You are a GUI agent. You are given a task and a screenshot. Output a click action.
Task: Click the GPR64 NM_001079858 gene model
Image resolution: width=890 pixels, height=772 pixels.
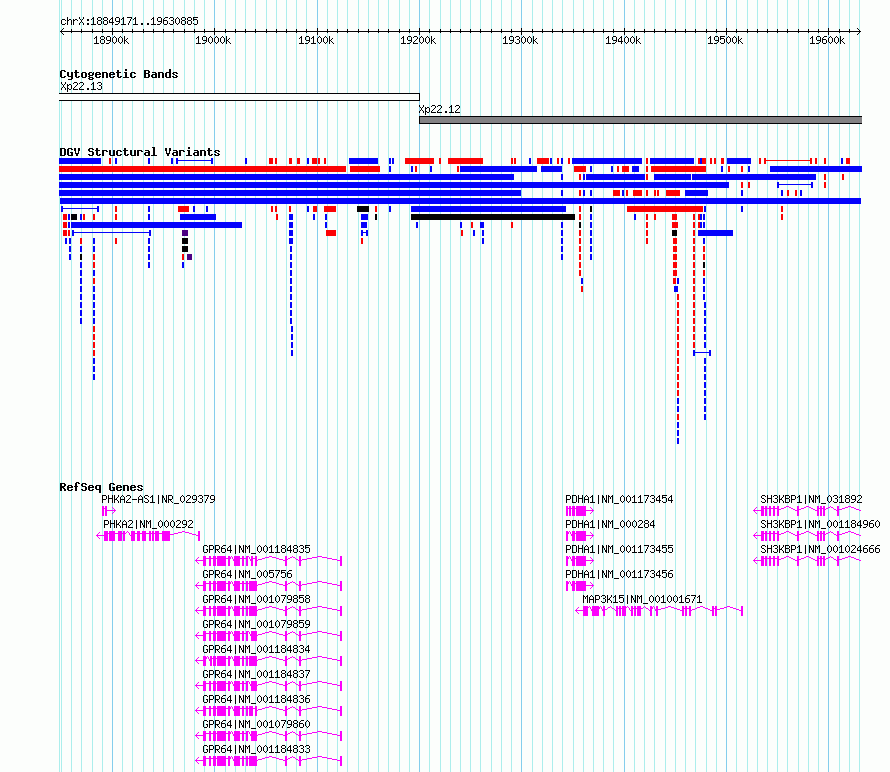coord(268,611)
